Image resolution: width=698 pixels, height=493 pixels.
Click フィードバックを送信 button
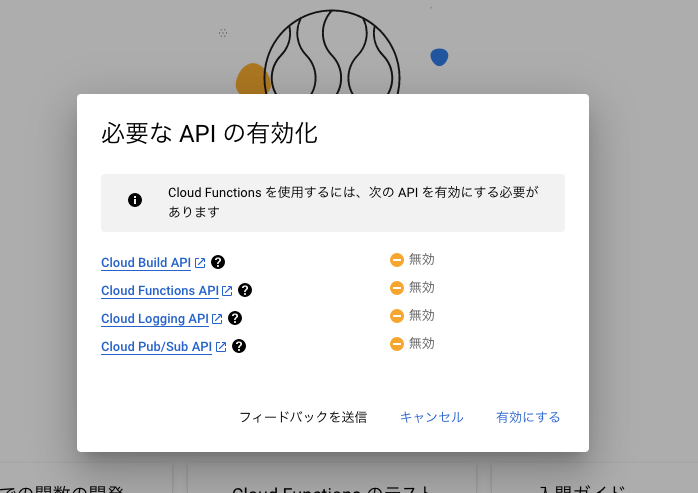coord(303,417)
